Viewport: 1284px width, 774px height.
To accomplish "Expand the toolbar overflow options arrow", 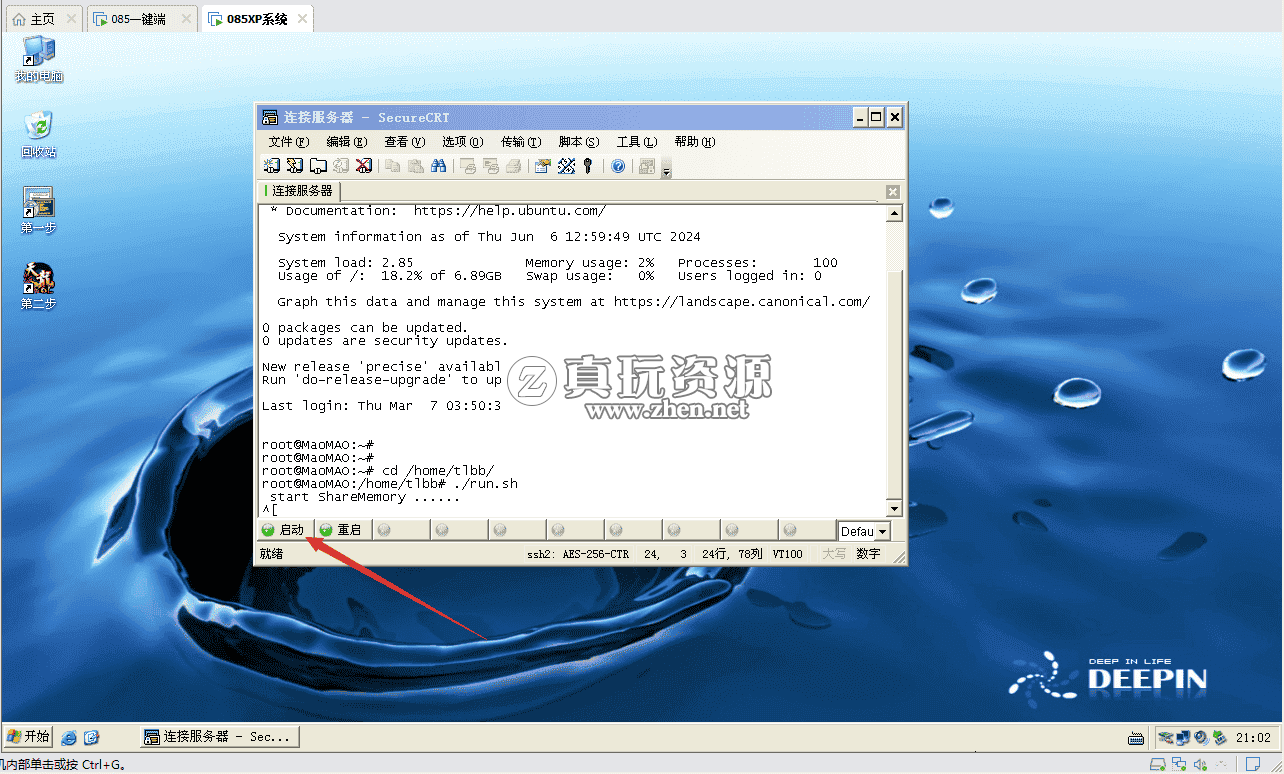I will (x=667, y=169).
